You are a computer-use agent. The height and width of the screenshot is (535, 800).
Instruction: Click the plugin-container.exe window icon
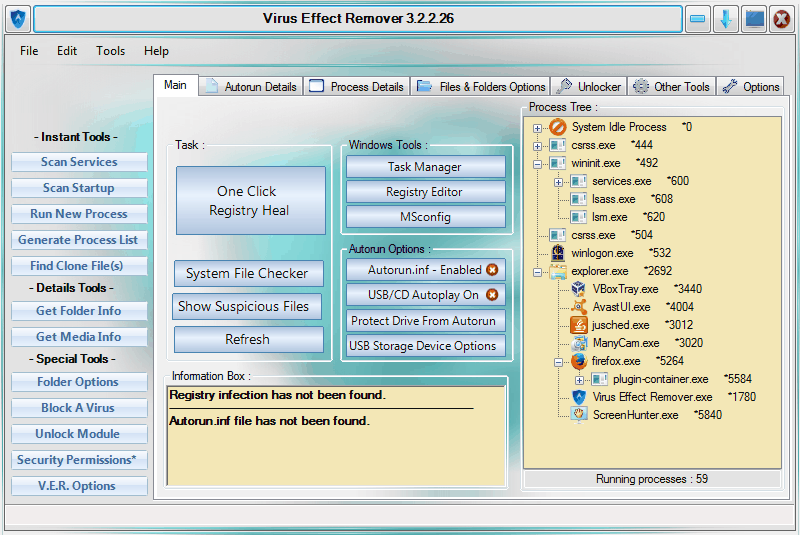tap(599, 379)
